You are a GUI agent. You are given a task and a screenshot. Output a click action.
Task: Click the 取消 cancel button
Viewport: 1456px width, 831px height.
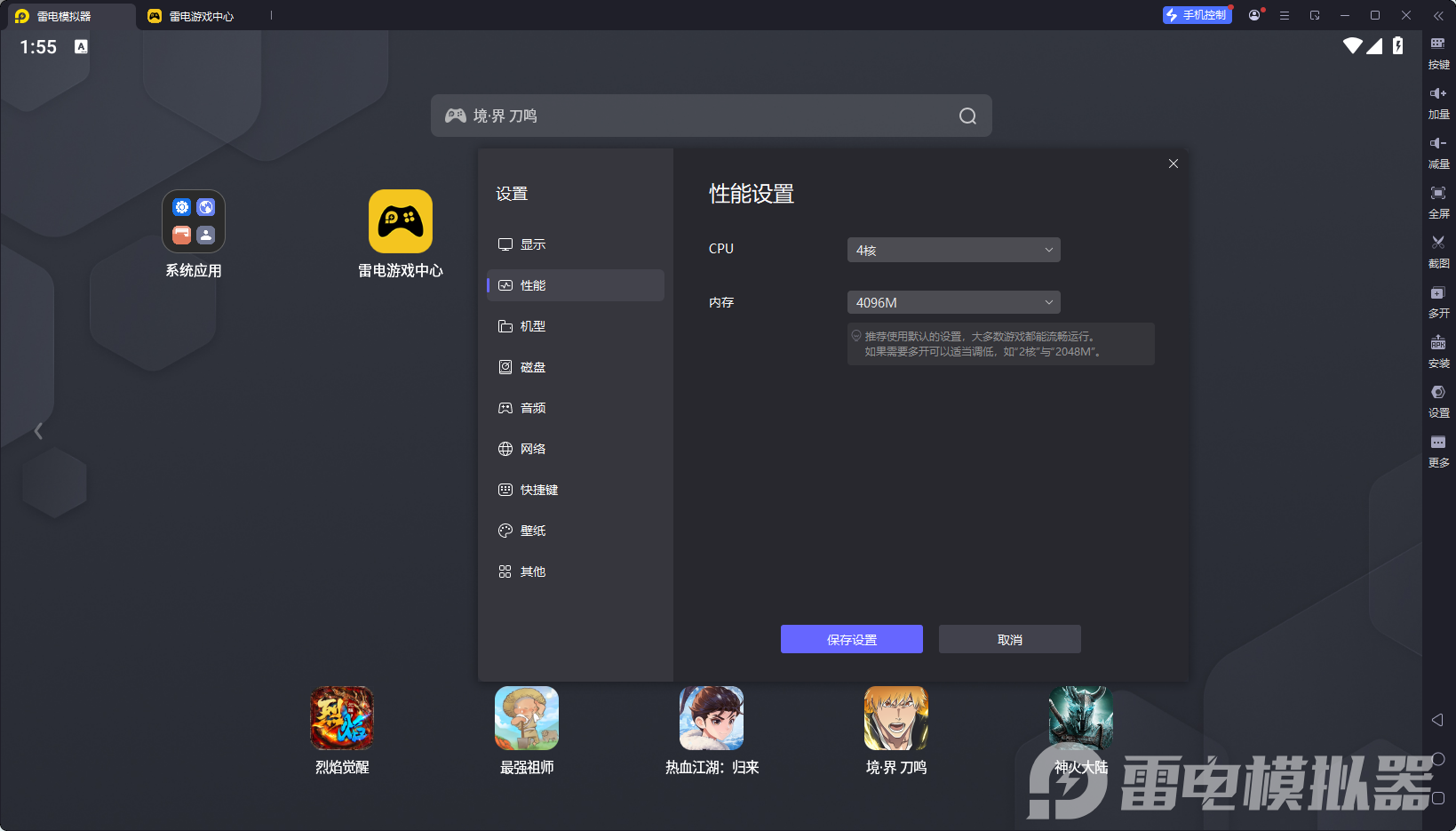tap(1009, 639)
